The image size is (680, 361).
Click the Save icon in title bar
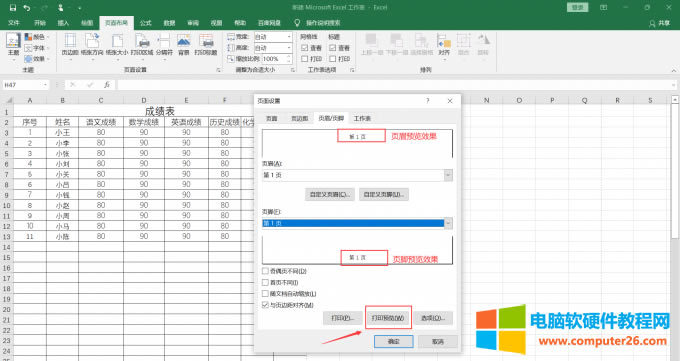point(13,7)
